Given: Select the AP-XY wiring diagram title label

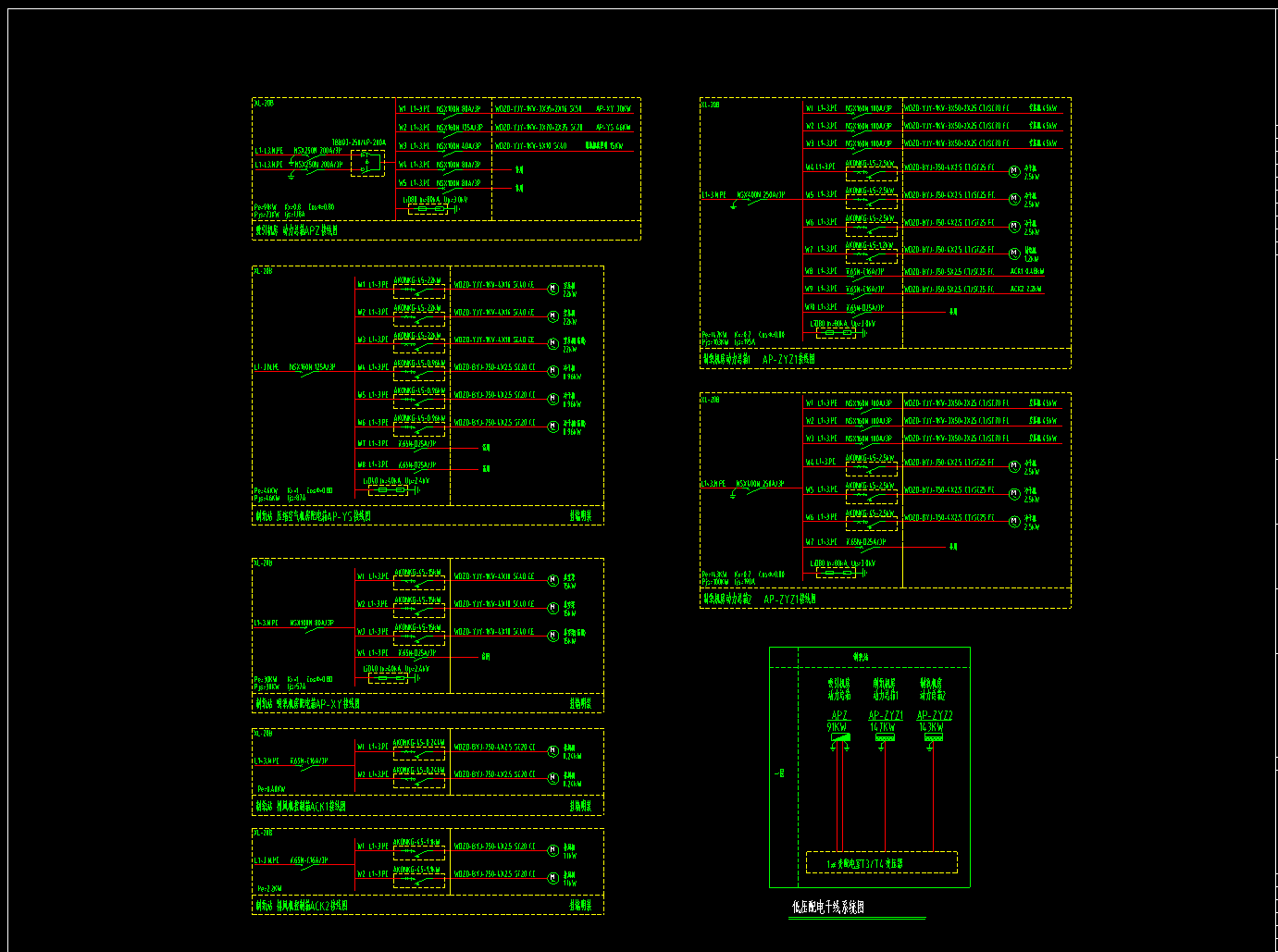Looking at the screenshot, I should [x=307, y=704].
